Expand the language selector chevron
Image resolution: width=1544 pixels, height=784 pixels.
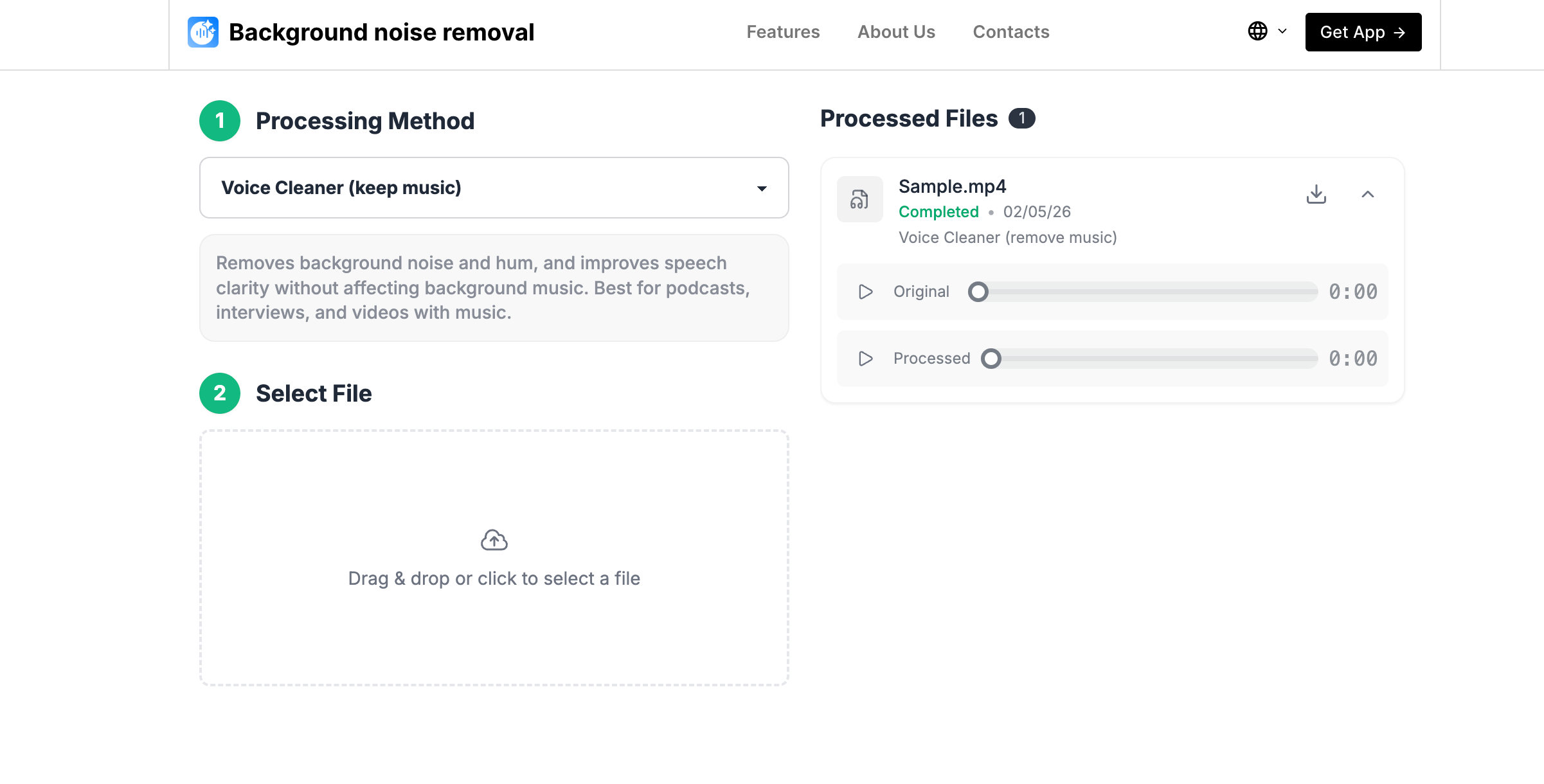(x=1282, y=31)
